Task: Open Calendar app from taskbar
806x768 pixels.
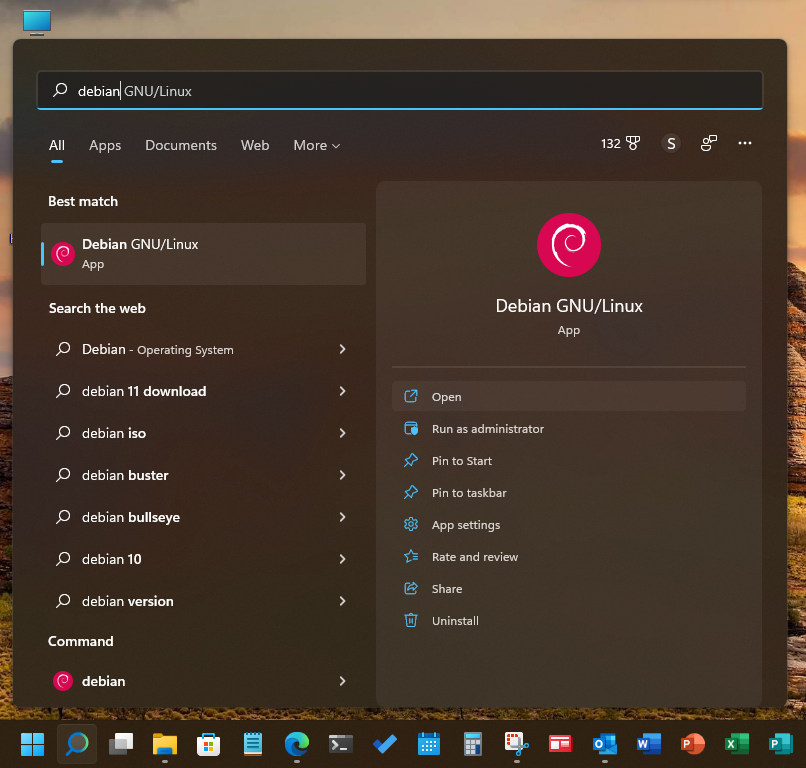Action: pyautogui.click(x=429, y=744)
